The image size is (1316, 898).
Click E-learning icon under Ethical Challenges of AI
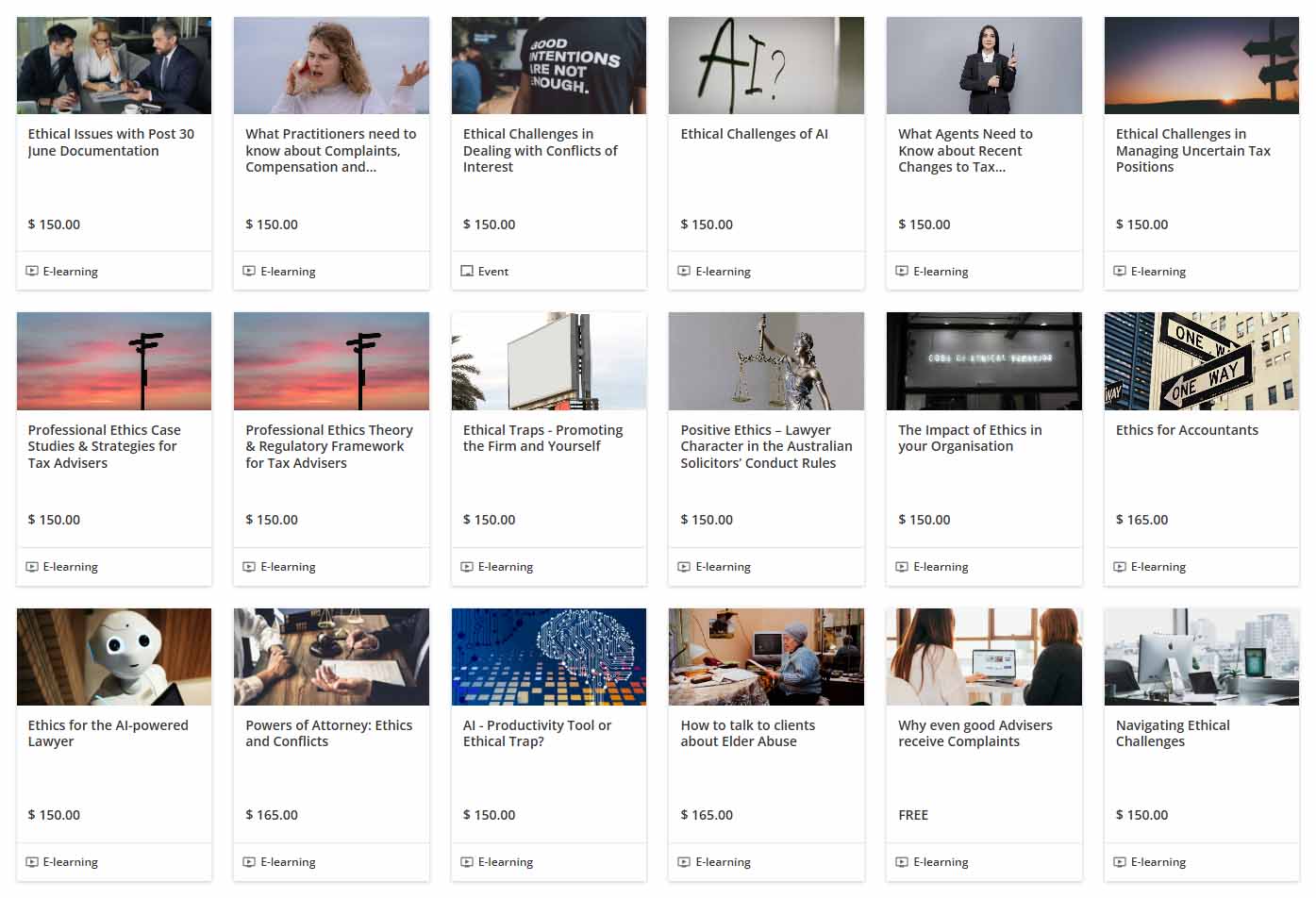tap(684, 271)
